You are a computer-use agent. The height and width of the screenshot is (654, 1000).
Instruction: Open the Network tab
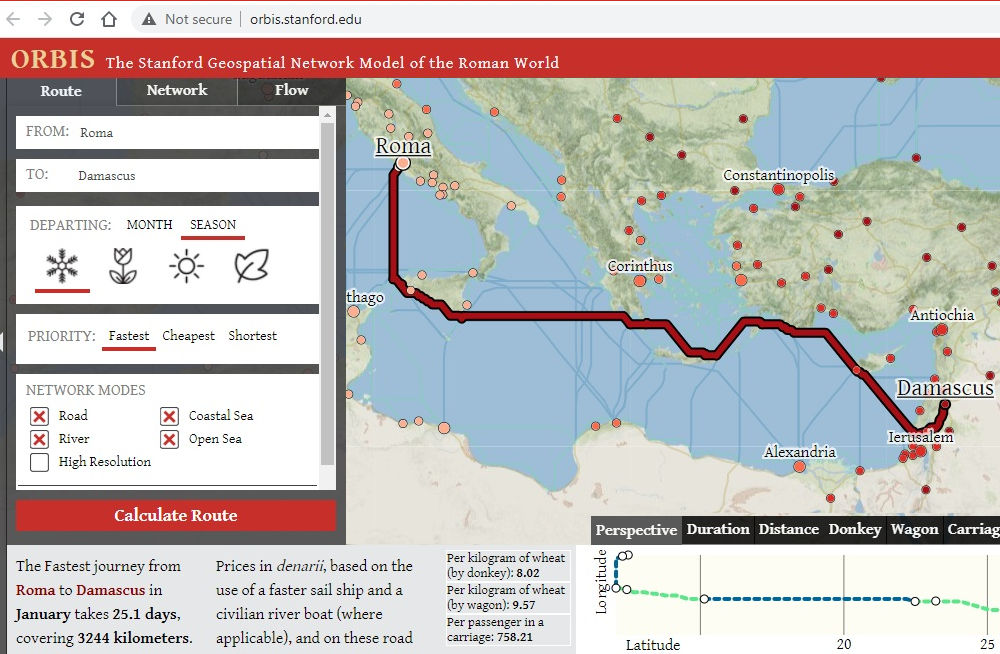(177, 91)
